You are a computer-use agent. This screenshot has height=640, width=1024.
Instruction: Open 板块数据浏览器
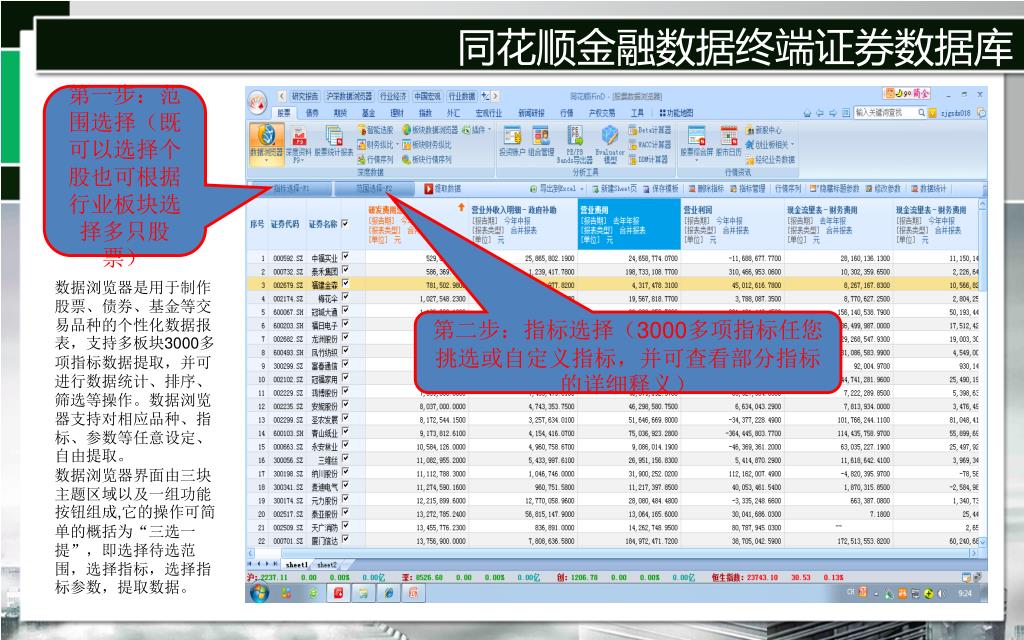pos(430,130)
